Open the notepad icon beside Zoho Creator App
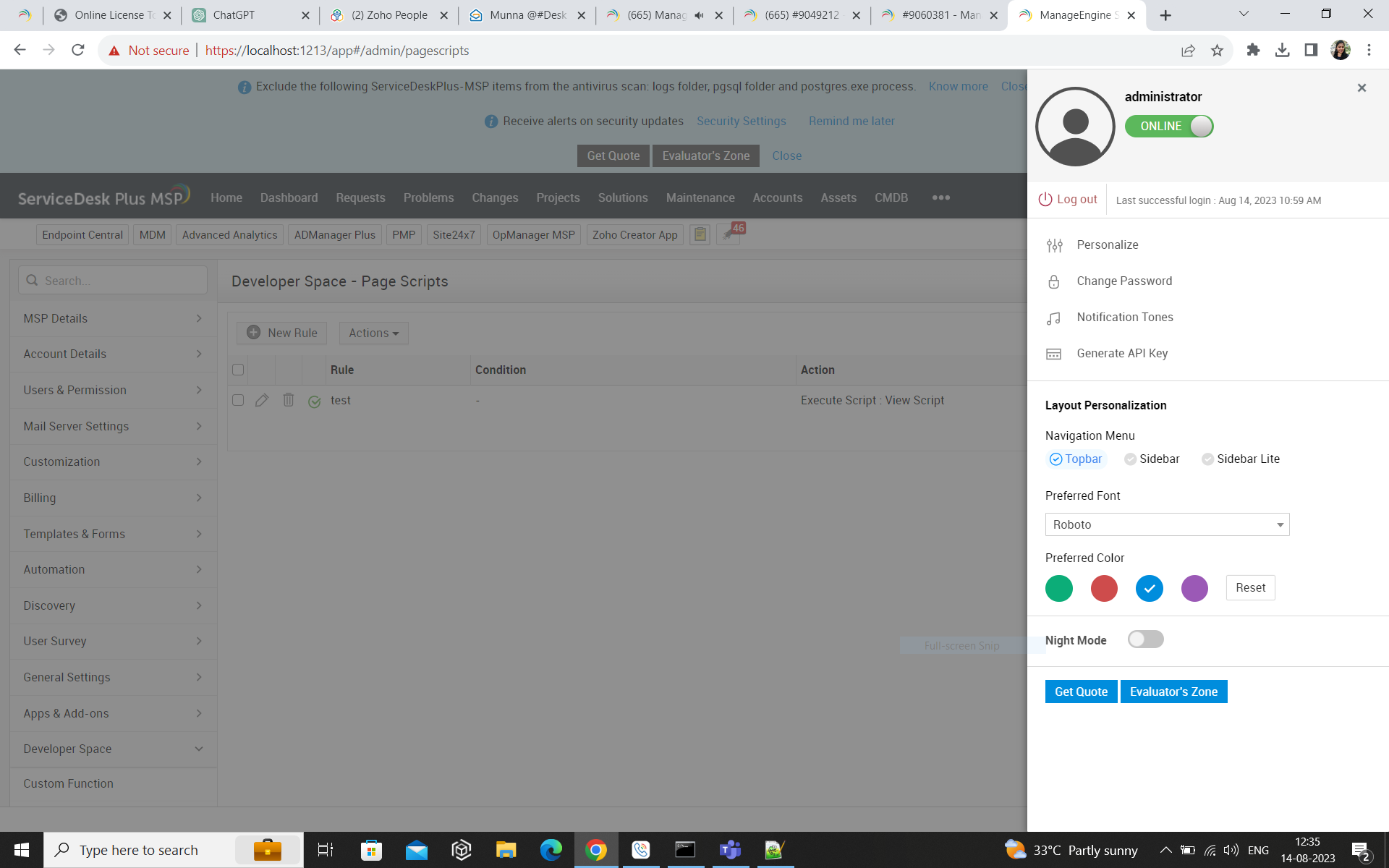 pyautogui.click(x=700, y=234)
